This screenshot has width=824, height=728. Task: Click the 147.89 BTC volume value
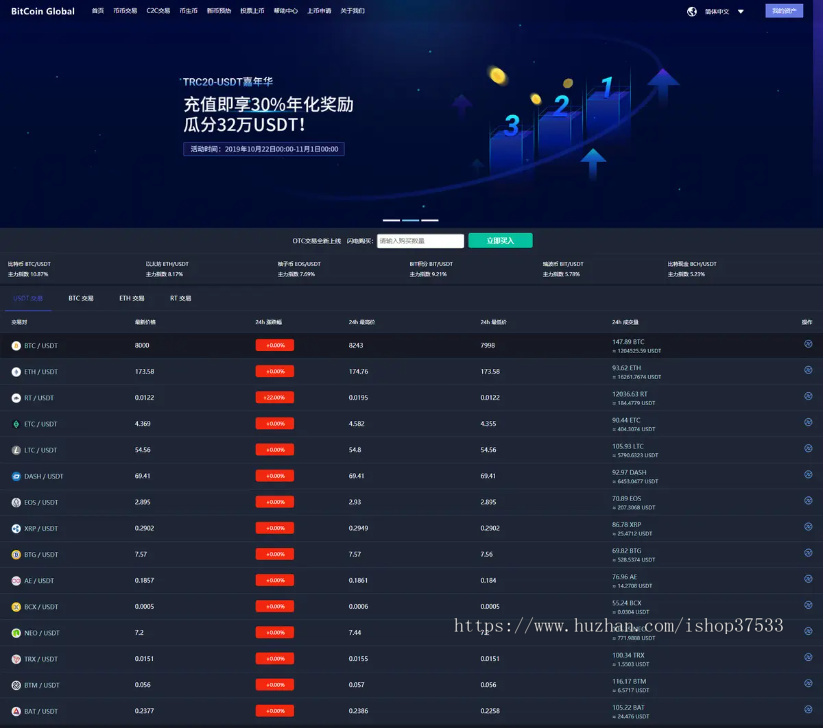(628, 342)
